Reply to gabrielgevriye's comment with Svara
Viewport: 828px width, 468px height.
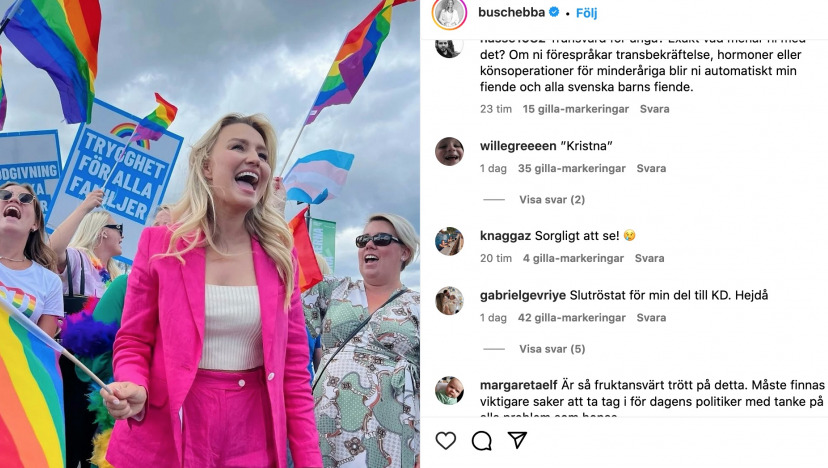coord(651,318)
